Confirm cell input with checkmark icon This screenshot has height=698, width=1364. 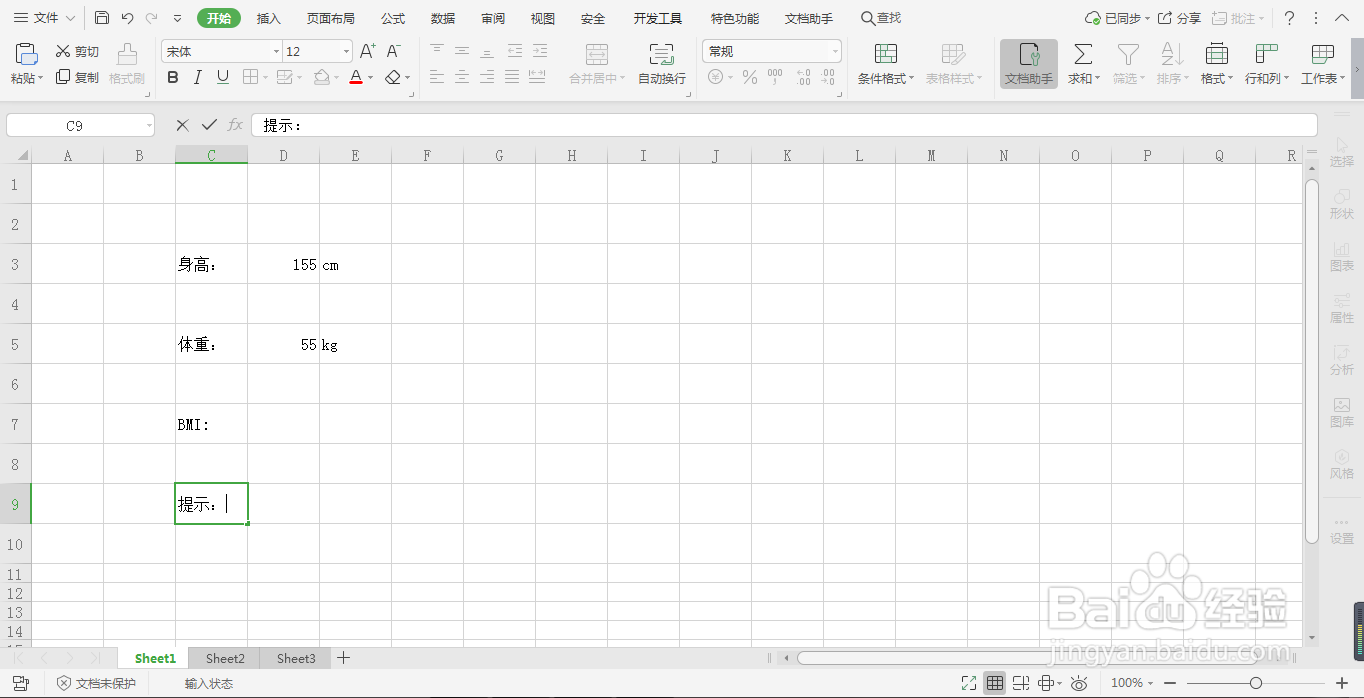click(x=209, y=125)
